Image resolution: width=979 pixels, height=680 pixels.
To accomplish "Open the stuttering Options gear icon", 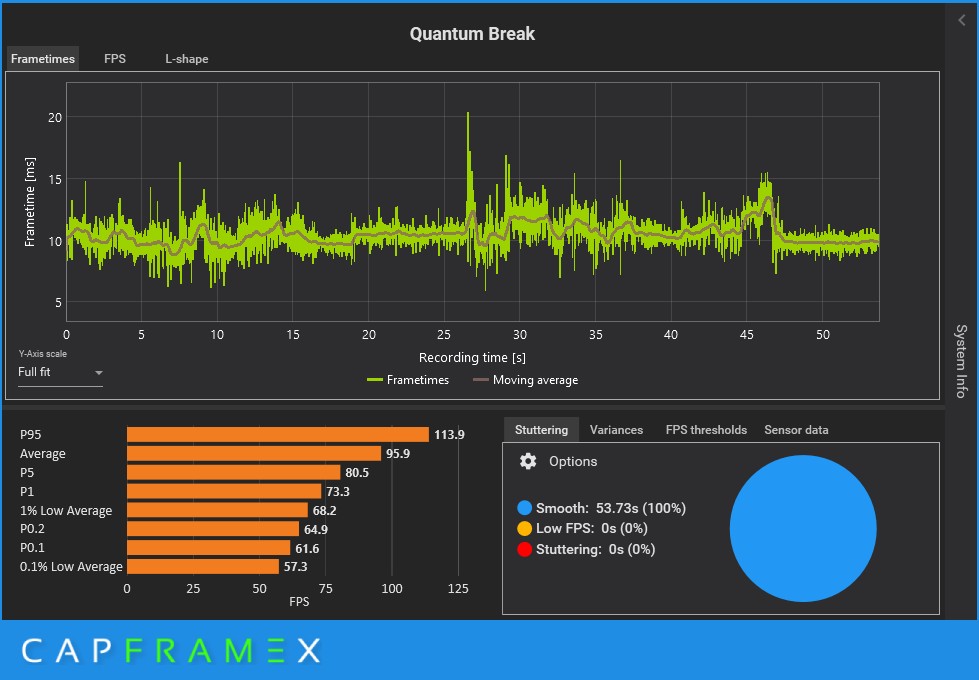I will pos(528,461).
